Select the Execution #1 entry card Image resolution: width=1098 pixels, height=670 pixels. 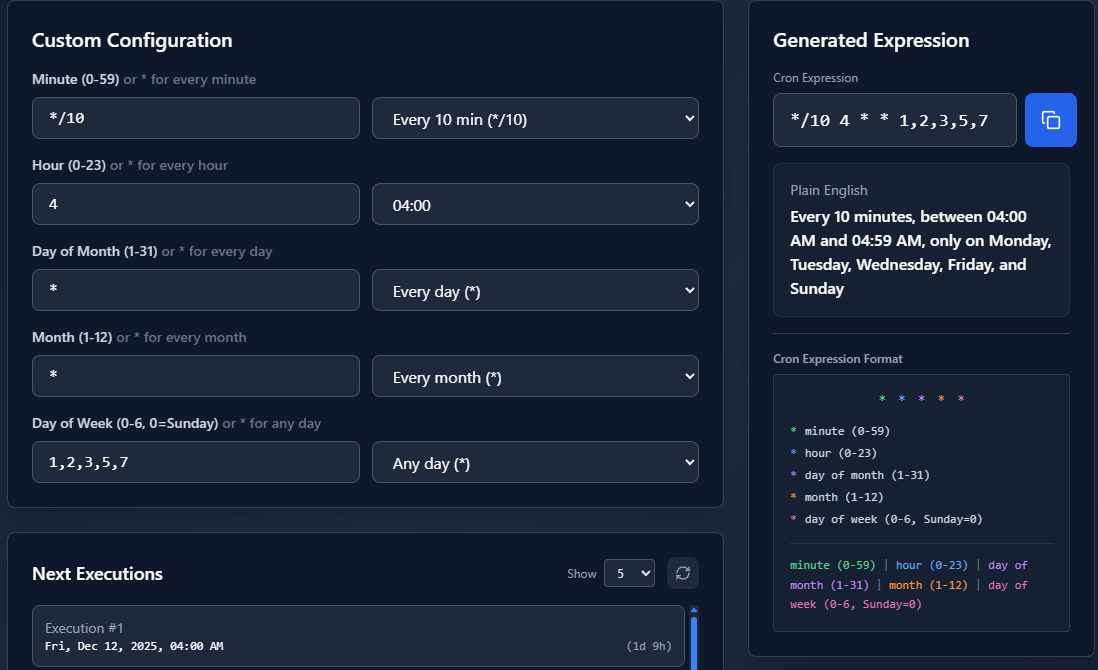click(358, 636)
